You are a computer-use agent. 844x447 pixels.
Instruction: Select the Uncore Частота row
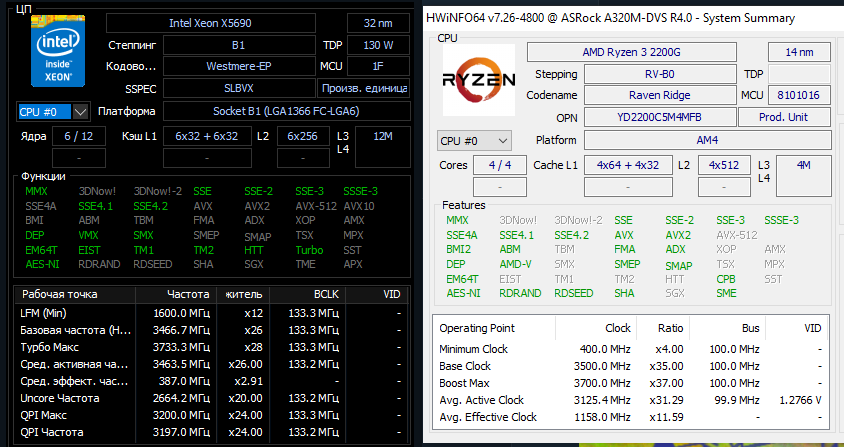[211, 398]
